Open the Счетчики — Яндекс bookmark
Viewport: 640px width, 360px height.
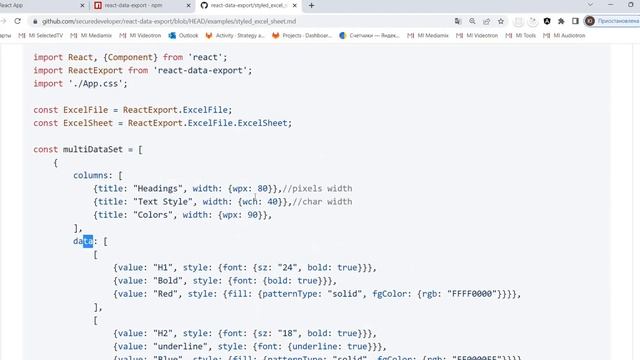(370, 36)
